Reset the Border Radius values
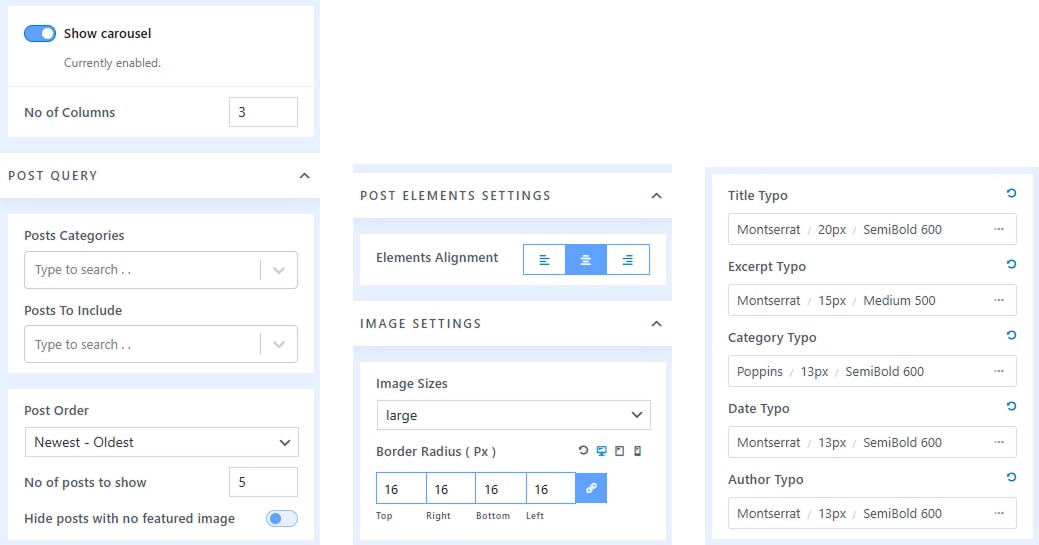This screenshot has width=1039, height=545. 583,451
